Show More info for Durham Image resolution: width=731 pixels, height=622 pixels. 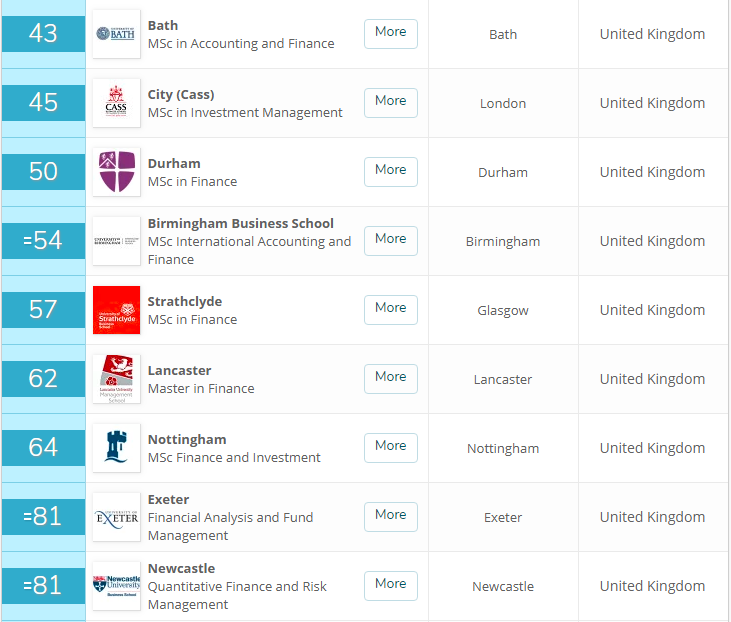pos(390,170)
